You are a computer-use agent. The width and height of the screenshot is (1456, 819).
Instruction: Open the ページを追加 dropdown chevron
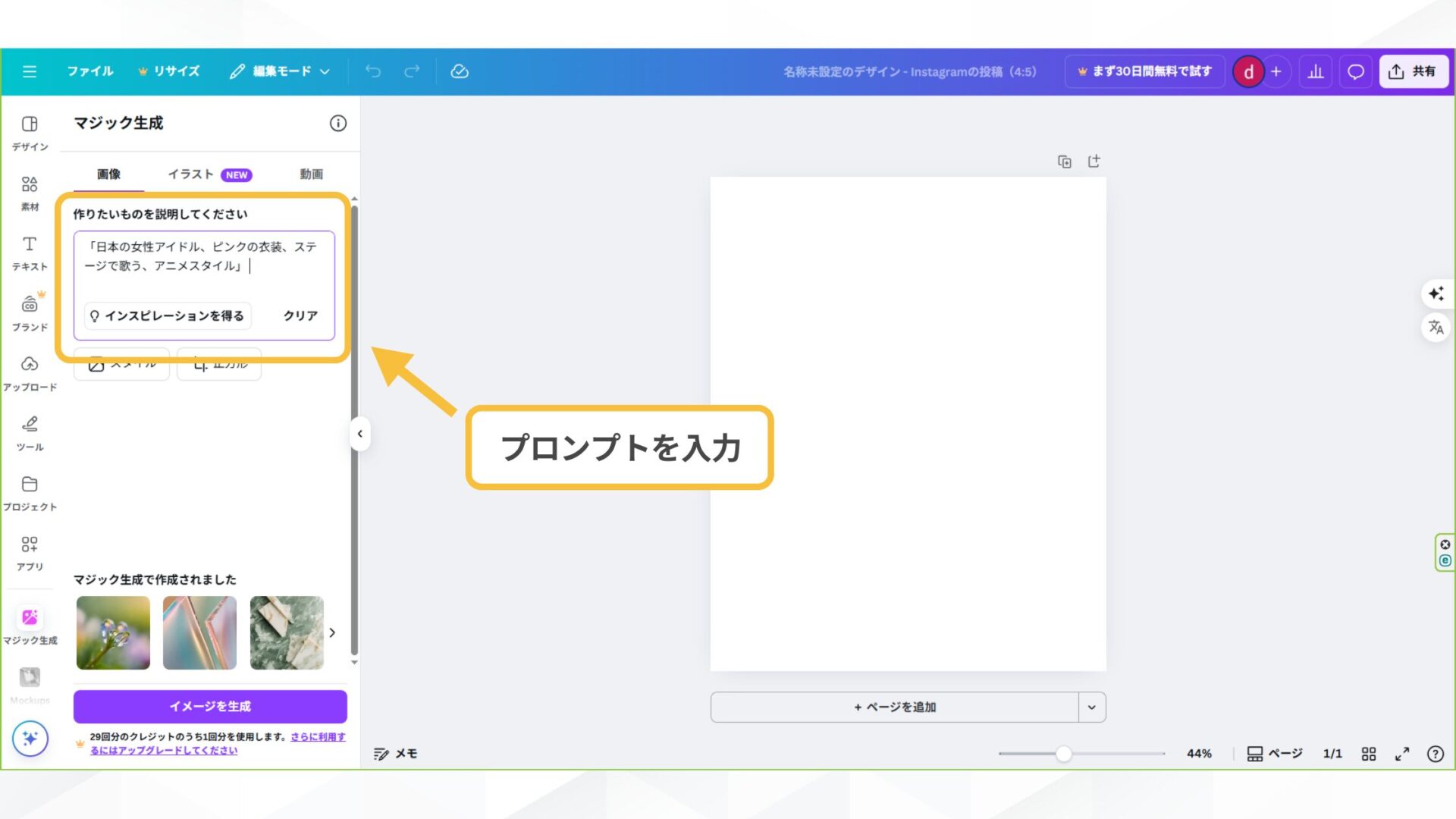pos(1092,706)
